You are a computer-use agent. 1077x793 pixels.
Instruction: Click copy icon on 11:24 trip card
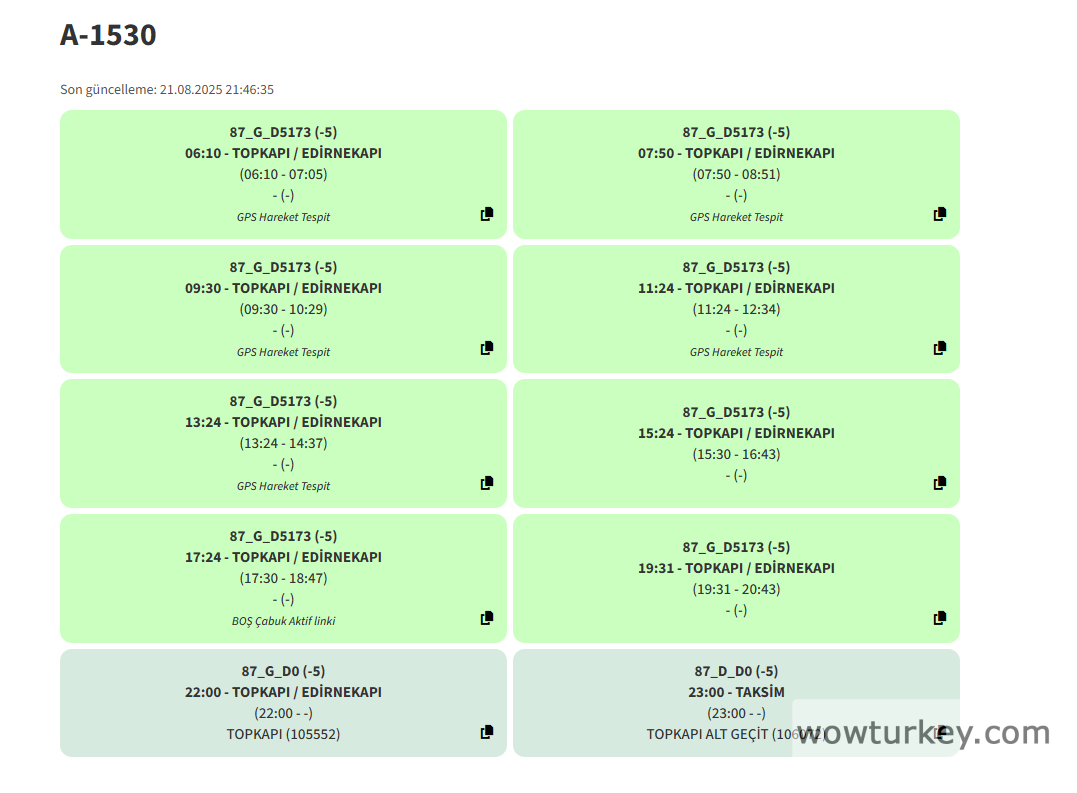[940, 348]
